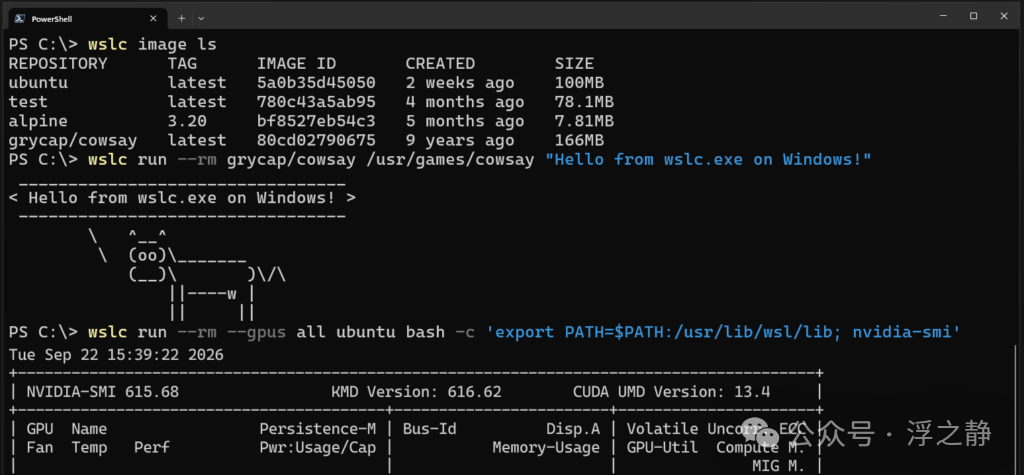Click the grycap/cowsay entry in the image list
The width and height of the screenshot is (1024, 475).
coord(72,140)
